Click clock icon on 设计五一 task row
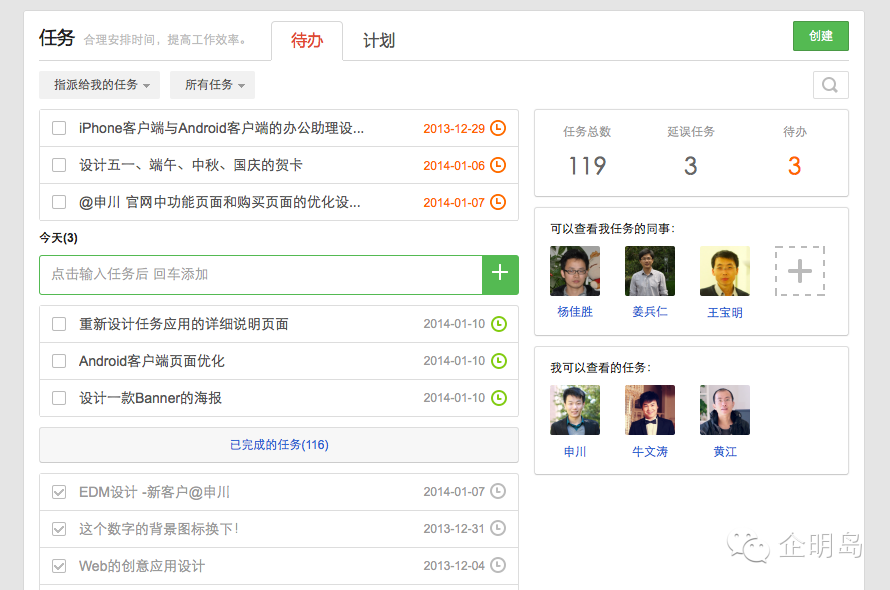Viewport: 890px width, 590px height. coord(498,165)
